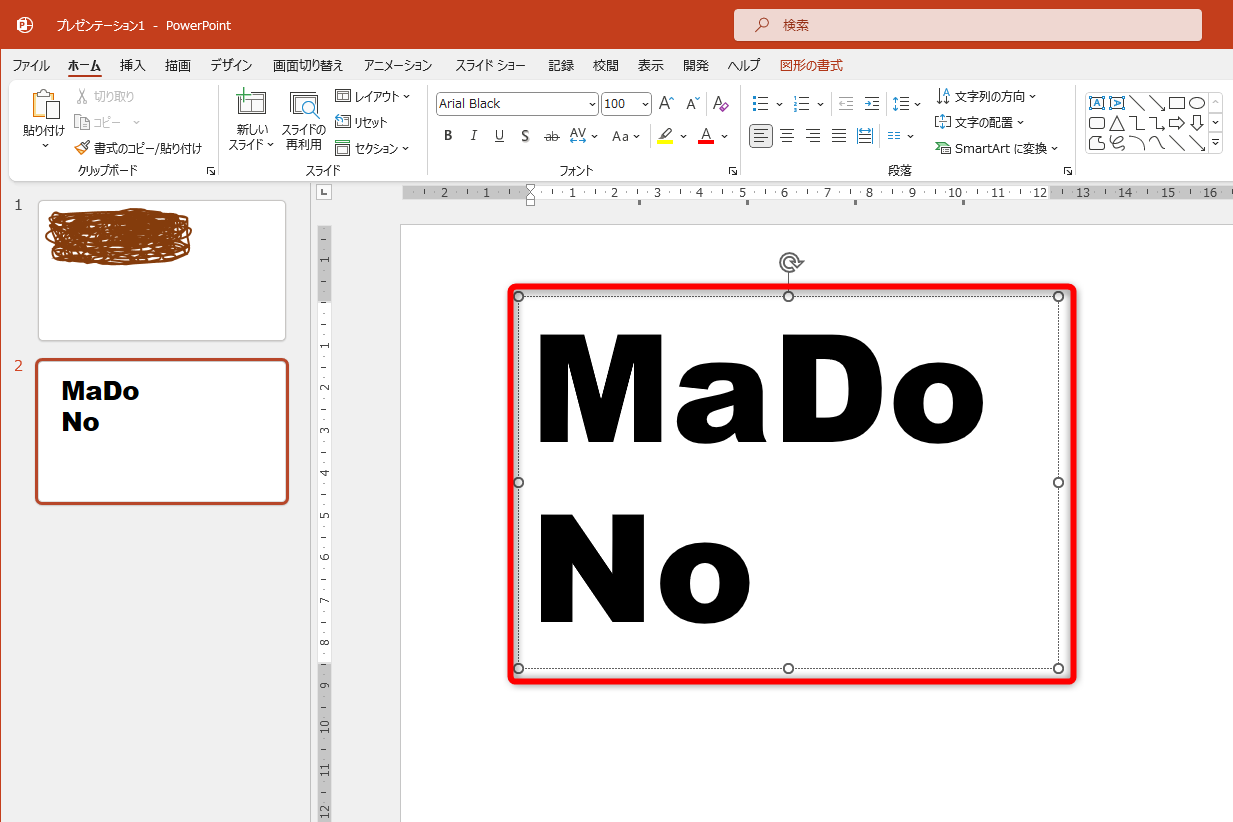This screenshot has height=822, width=1233.
Task: Select slide 2 thumbnail MaDo No
Action: [162, 432]
